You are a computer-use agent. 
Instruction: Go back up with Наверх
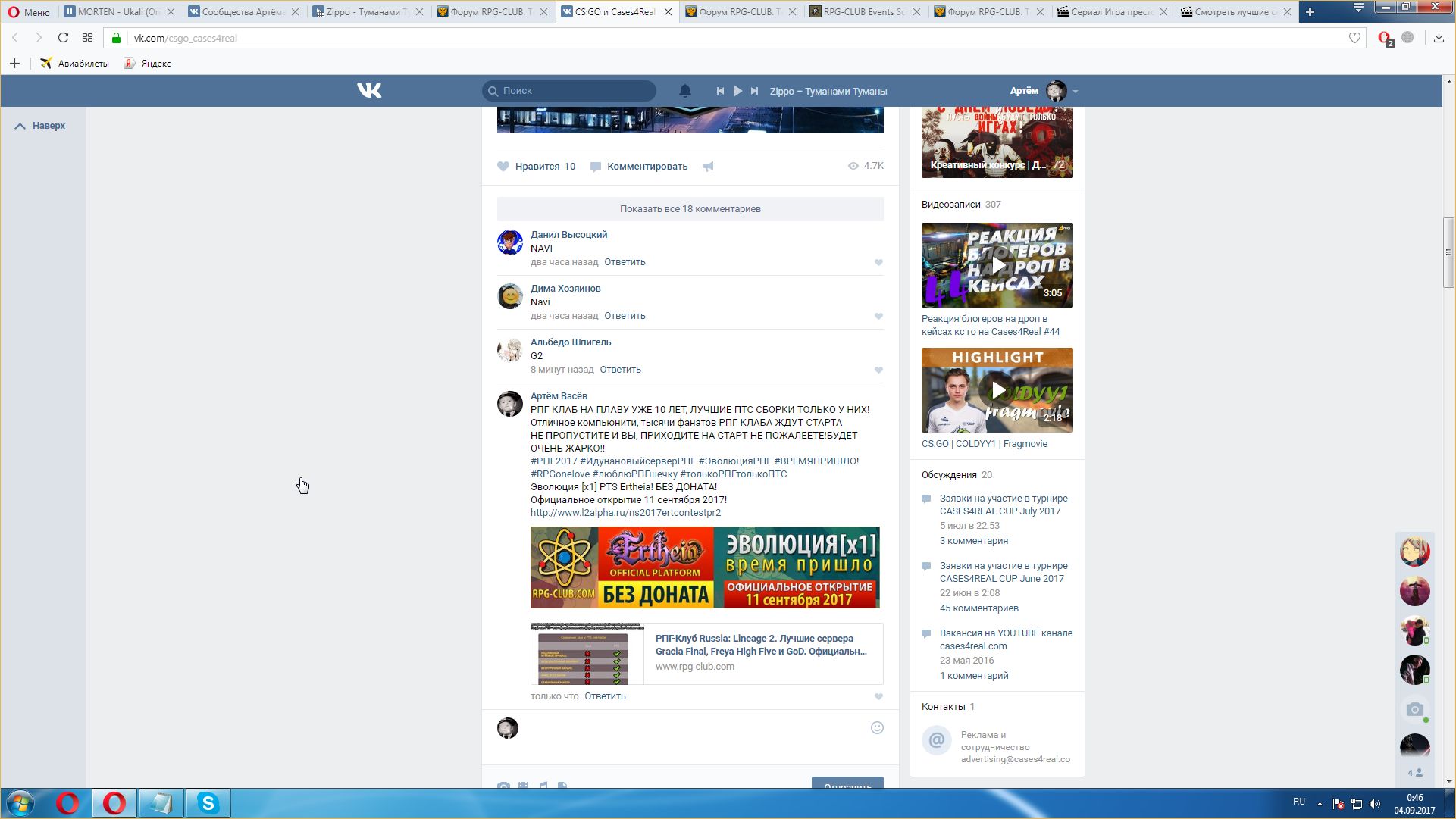pos(40,126)
